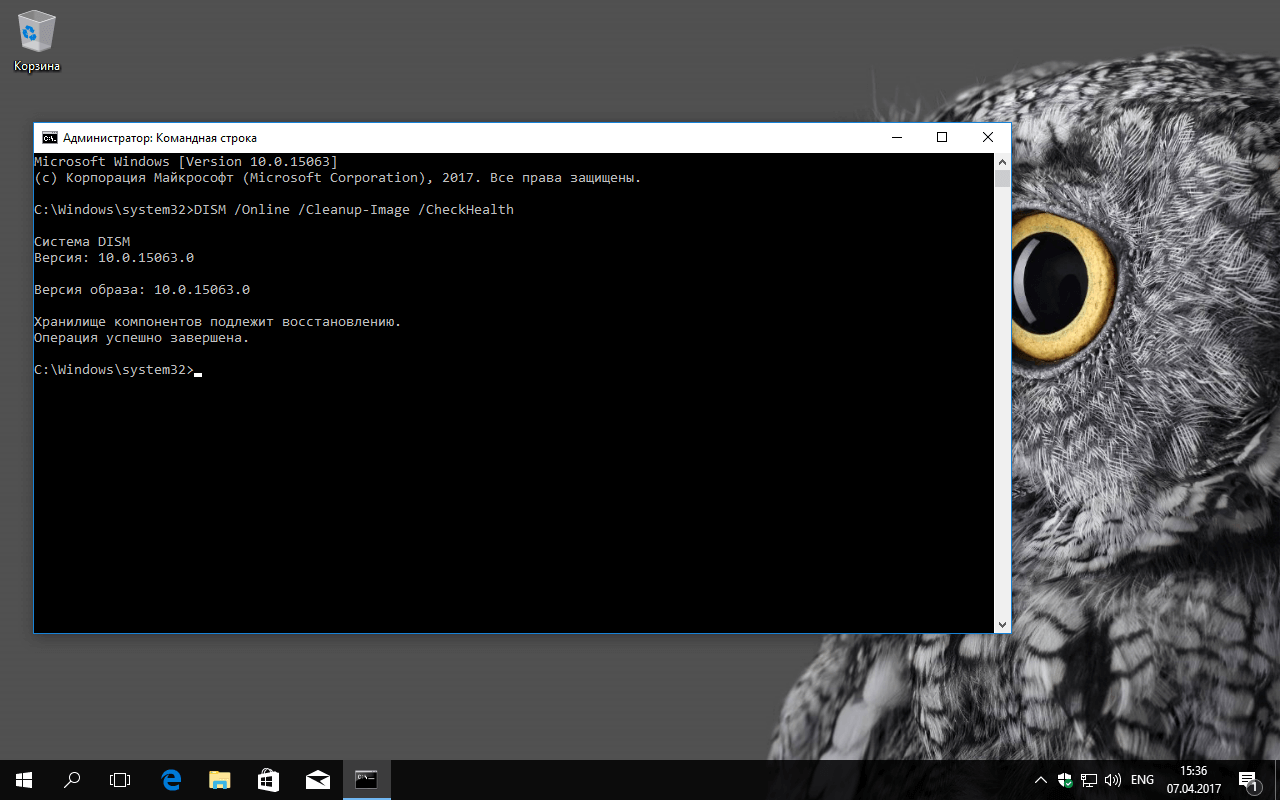Screen dimensions: 1280x800
Task: Open the volume control speaker icon
Action: [x=1113, y=780]
